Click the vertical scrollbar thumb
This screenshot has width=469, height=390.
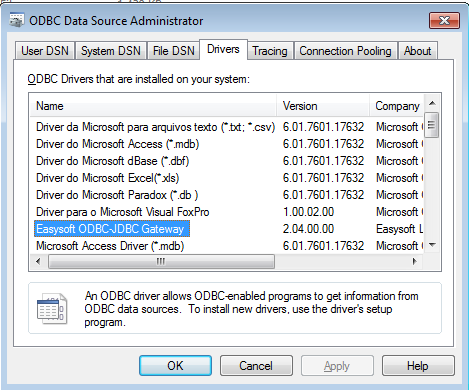click(432, 125)
